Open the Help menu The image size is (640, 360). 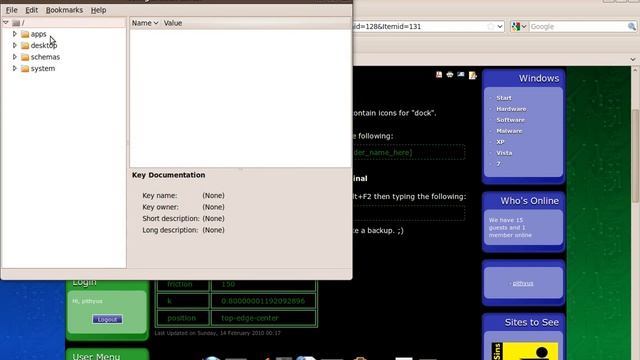[x=98, y=10]
